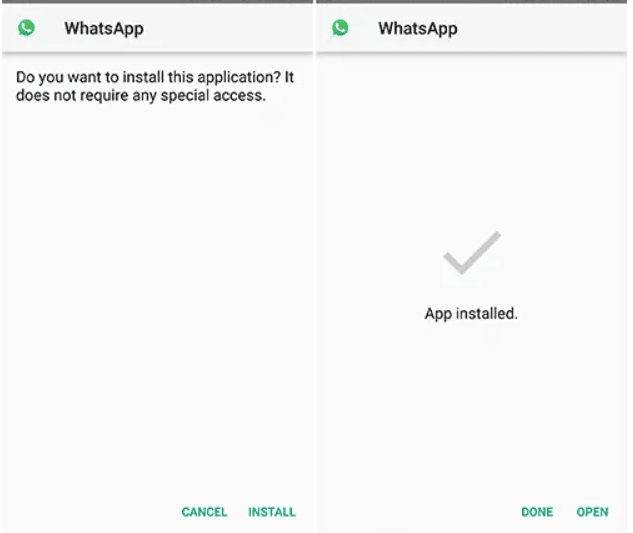The height and width of the screenshot is (533, 633).
Task: Click the dark status strip above the install prompt
Action: tap(157, 2)
